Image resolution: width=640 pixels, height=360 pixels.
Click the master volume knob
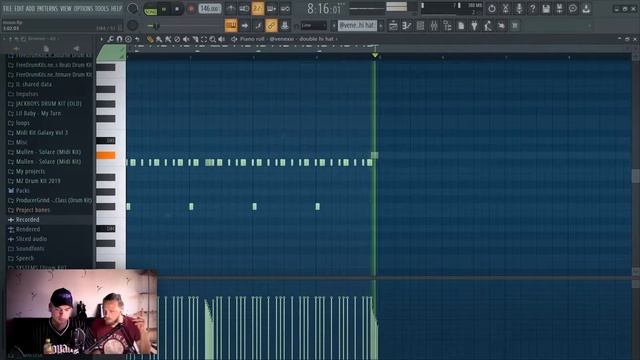coord(132,9)
